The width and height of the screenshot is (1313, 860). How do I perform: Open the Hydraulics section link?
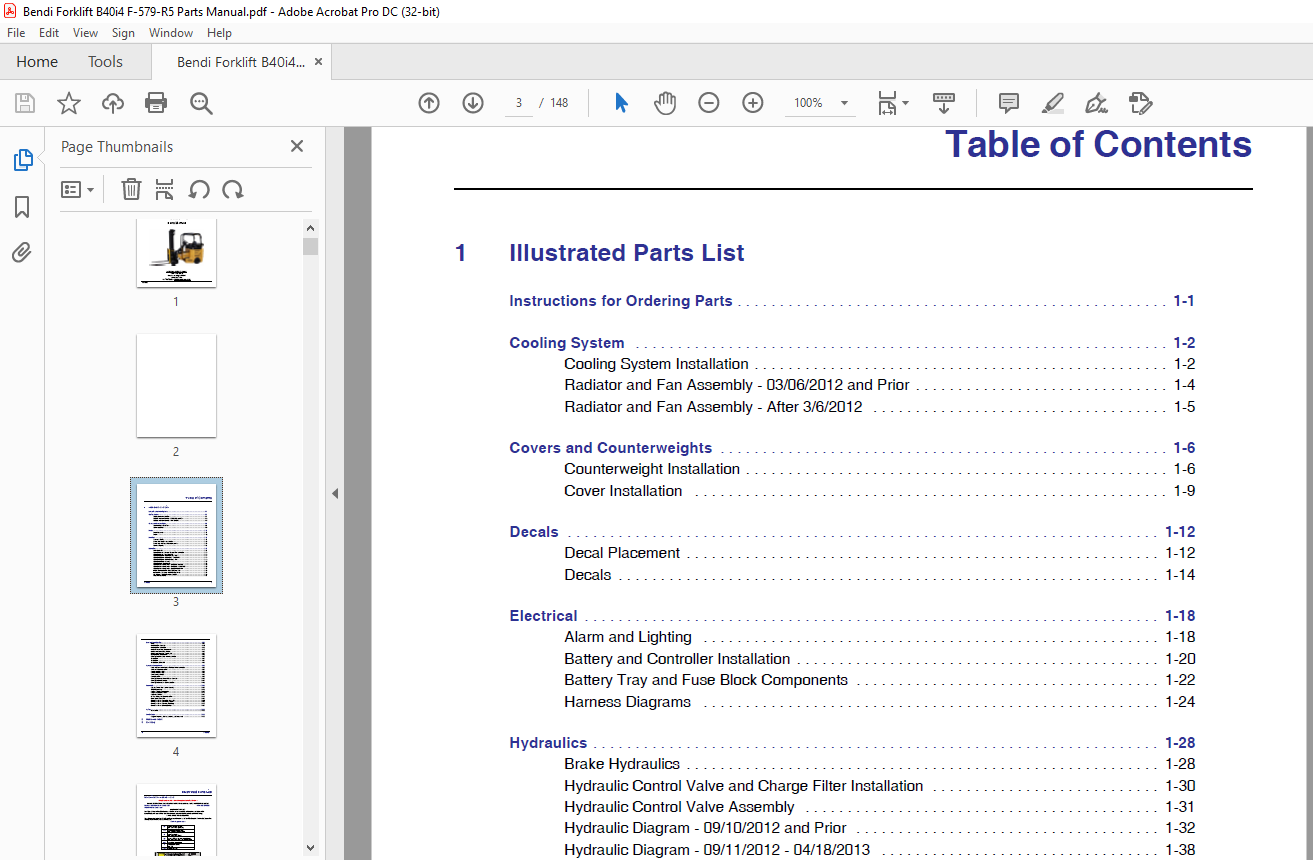pyautogui.click(x=548, y=743)
